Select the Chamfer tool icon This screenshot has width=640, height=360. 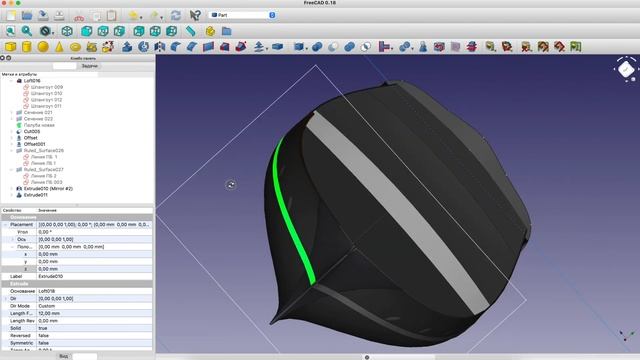[192, 47]
